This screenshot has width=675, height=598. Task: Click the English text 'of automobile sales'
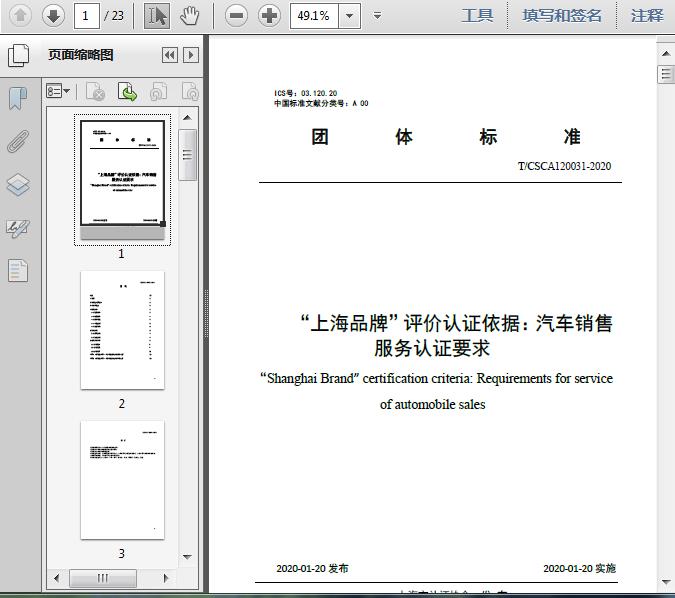[x=433, y=404]
